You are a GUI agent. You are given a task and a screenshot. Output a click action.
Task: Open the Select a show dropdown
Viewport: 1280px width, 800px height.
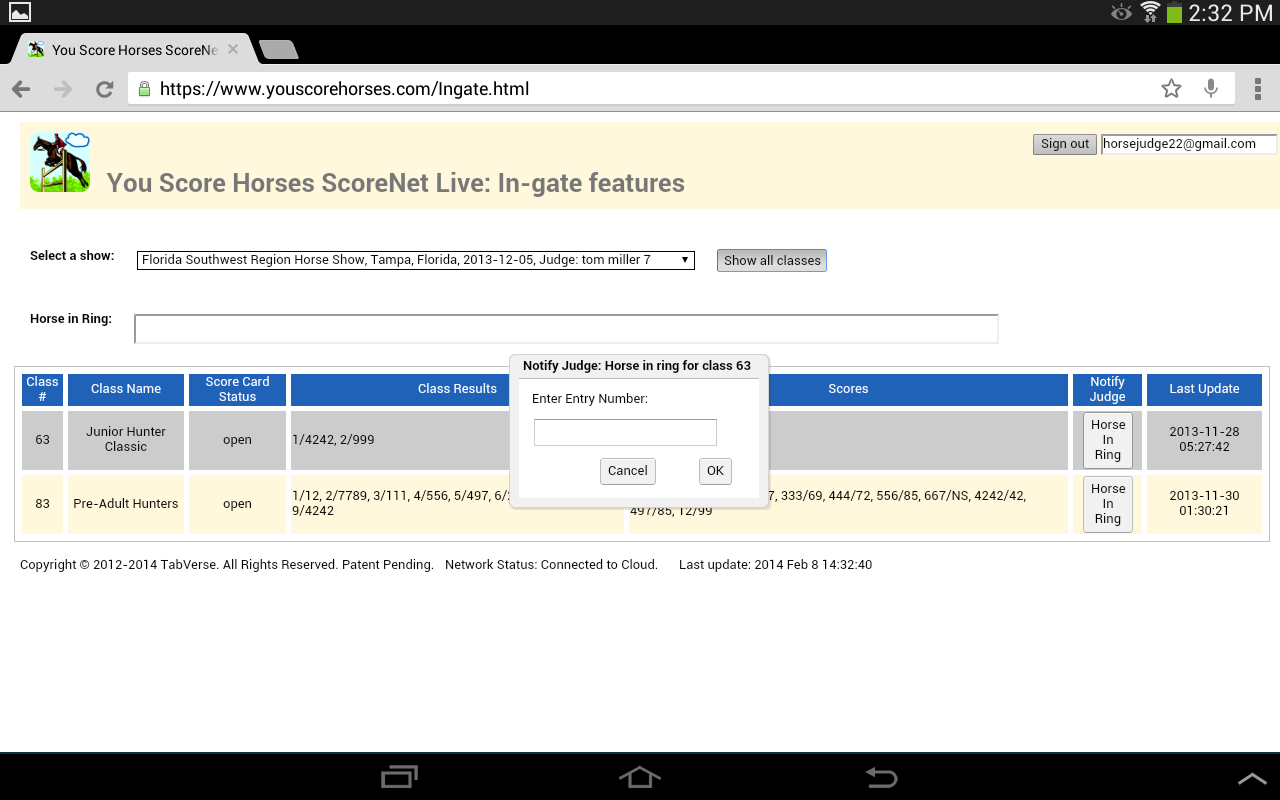[x=415, y=260]
